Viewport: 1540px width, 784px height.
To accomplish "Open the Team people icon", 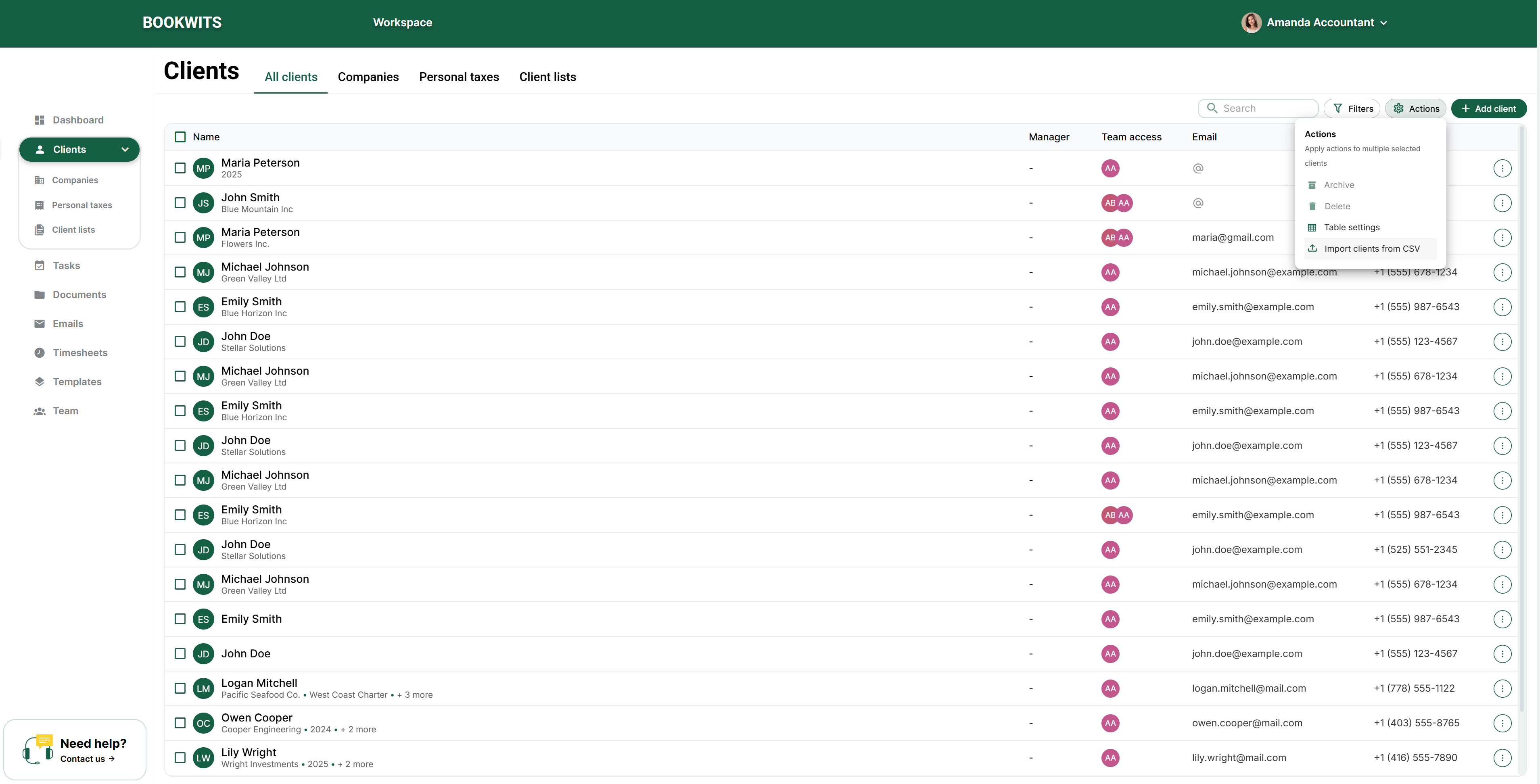I will (40, 411).
